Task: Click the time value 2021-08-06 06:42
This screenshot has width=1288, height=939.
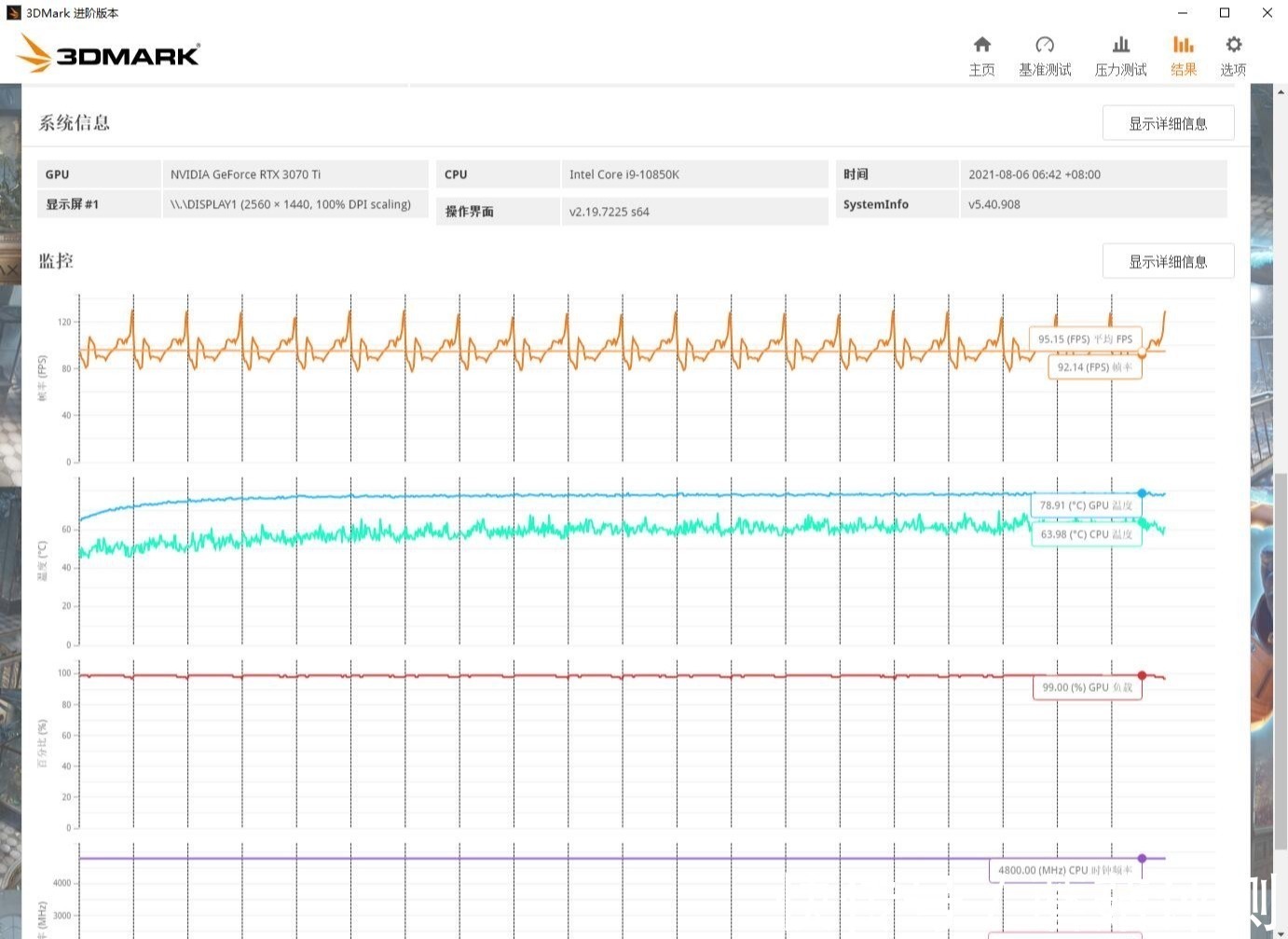Action: click(1035, 174)
